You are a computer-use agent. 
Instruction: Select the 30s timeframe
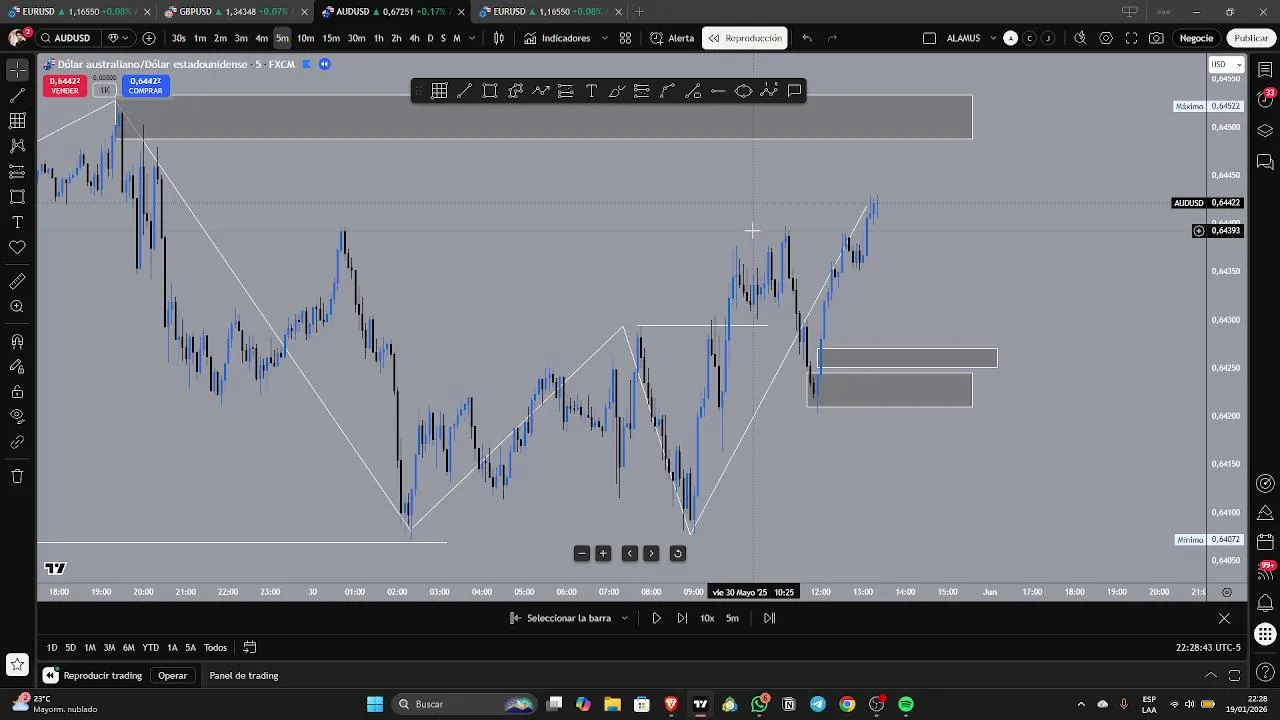coord(178,38)
